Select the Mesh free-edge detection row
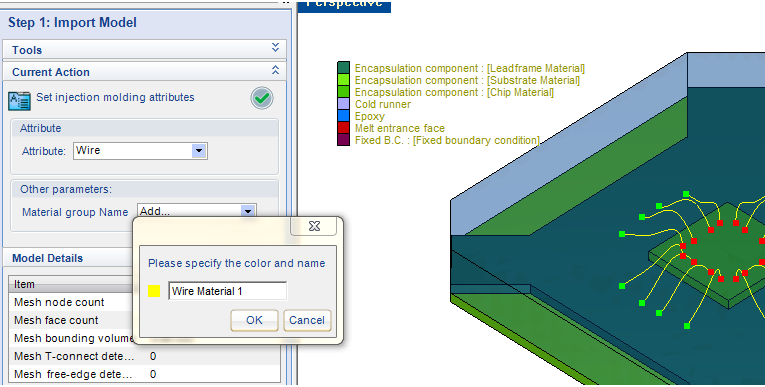The height and width of the screenshot is (387, 765). pyautogui.click(x=145, y=374)
